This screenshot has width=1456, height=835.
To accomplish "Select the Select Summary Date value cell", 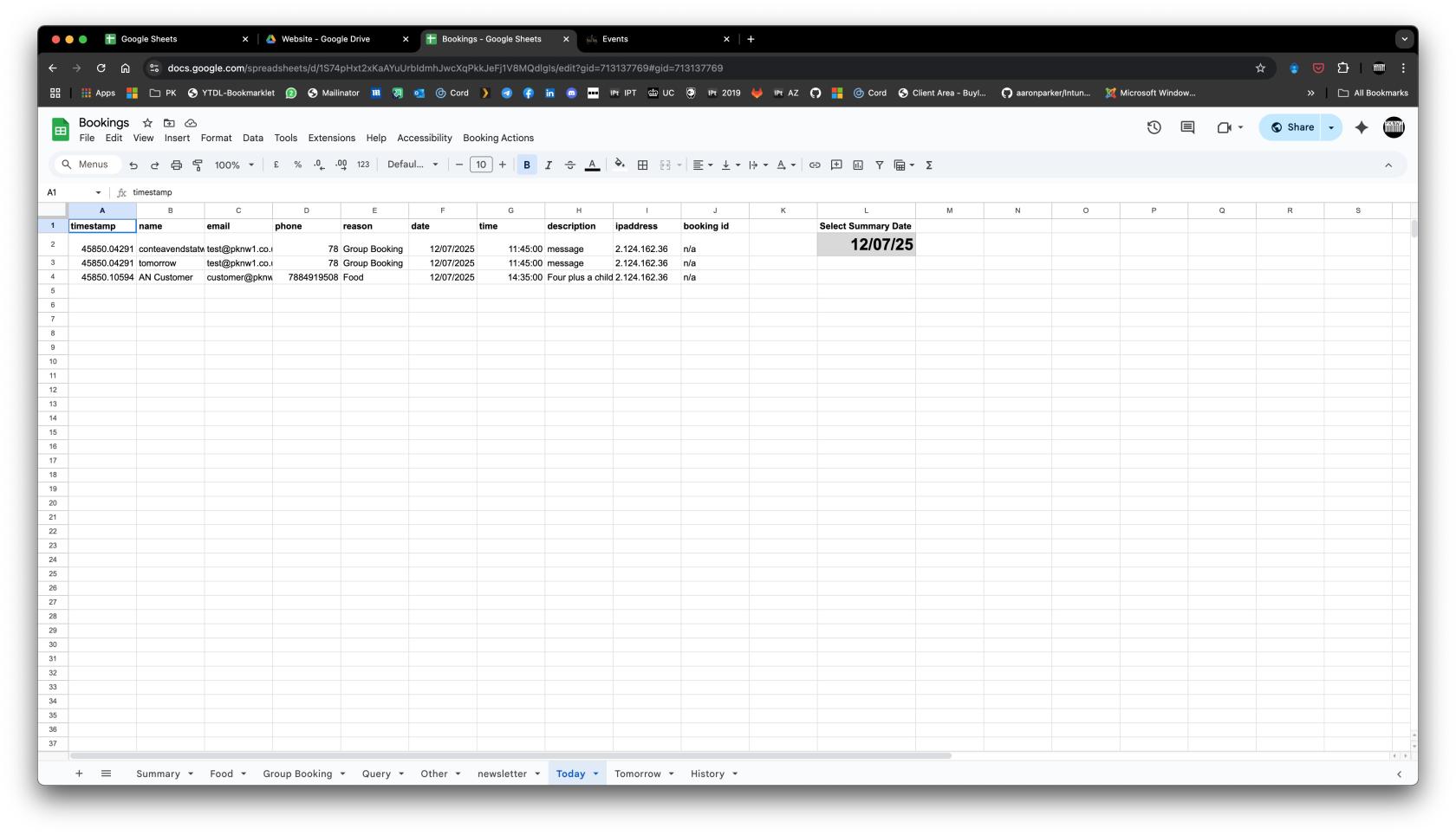I will click(866, 244).
